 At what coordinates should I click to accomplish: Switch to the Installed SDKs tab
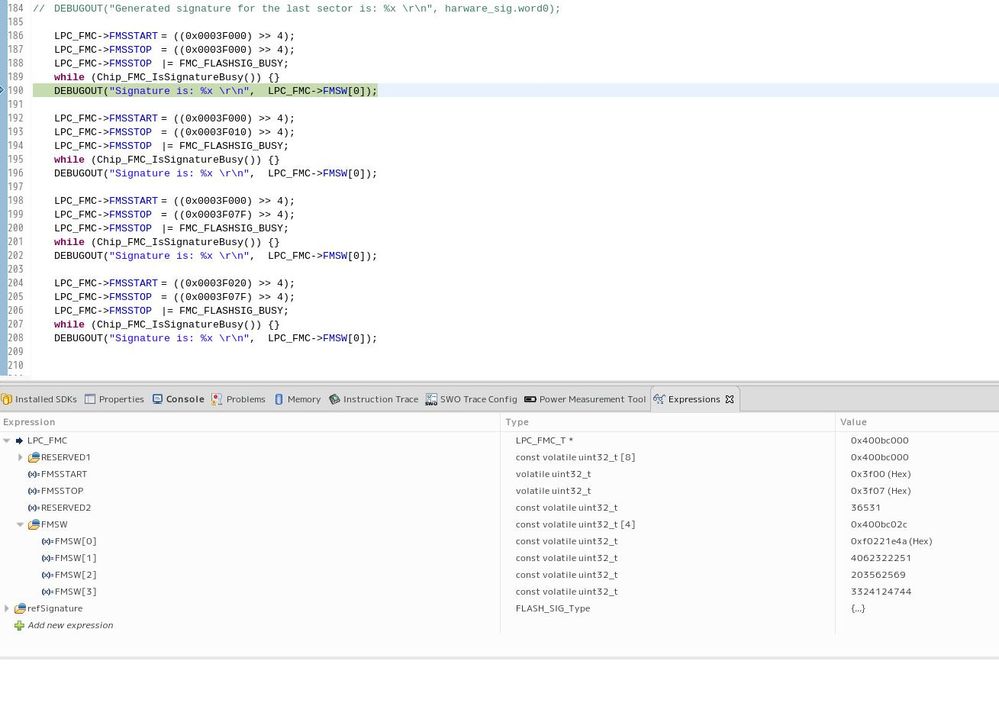(x=39, y=399)
